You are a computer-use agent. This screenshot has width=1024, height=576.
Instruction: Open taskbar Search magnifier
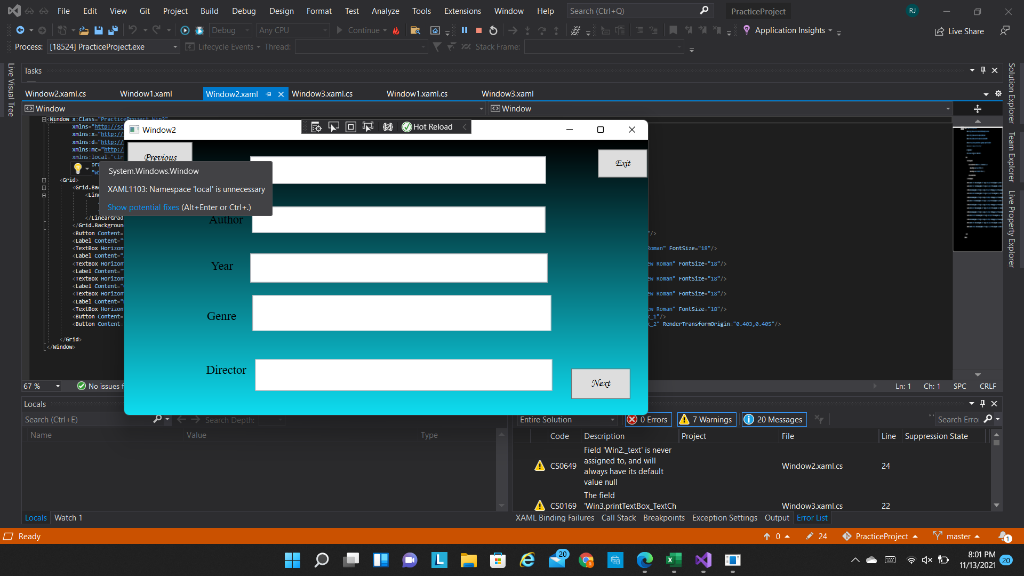[322, 560]
